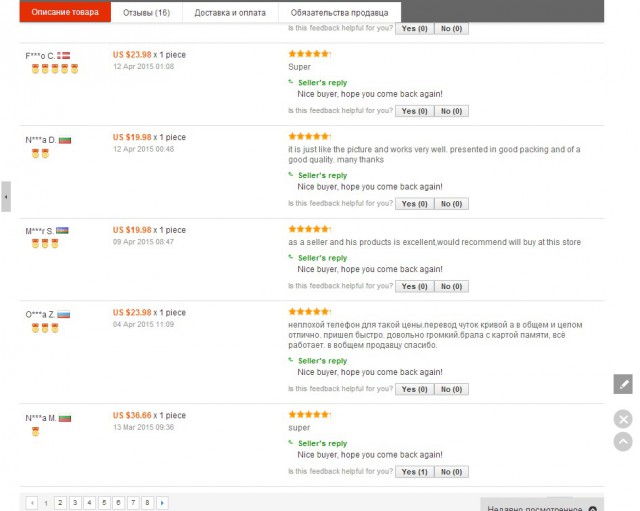Vote No on O***a Z. review
This screenshot has width=640, height=511.
tap(451, 389)
